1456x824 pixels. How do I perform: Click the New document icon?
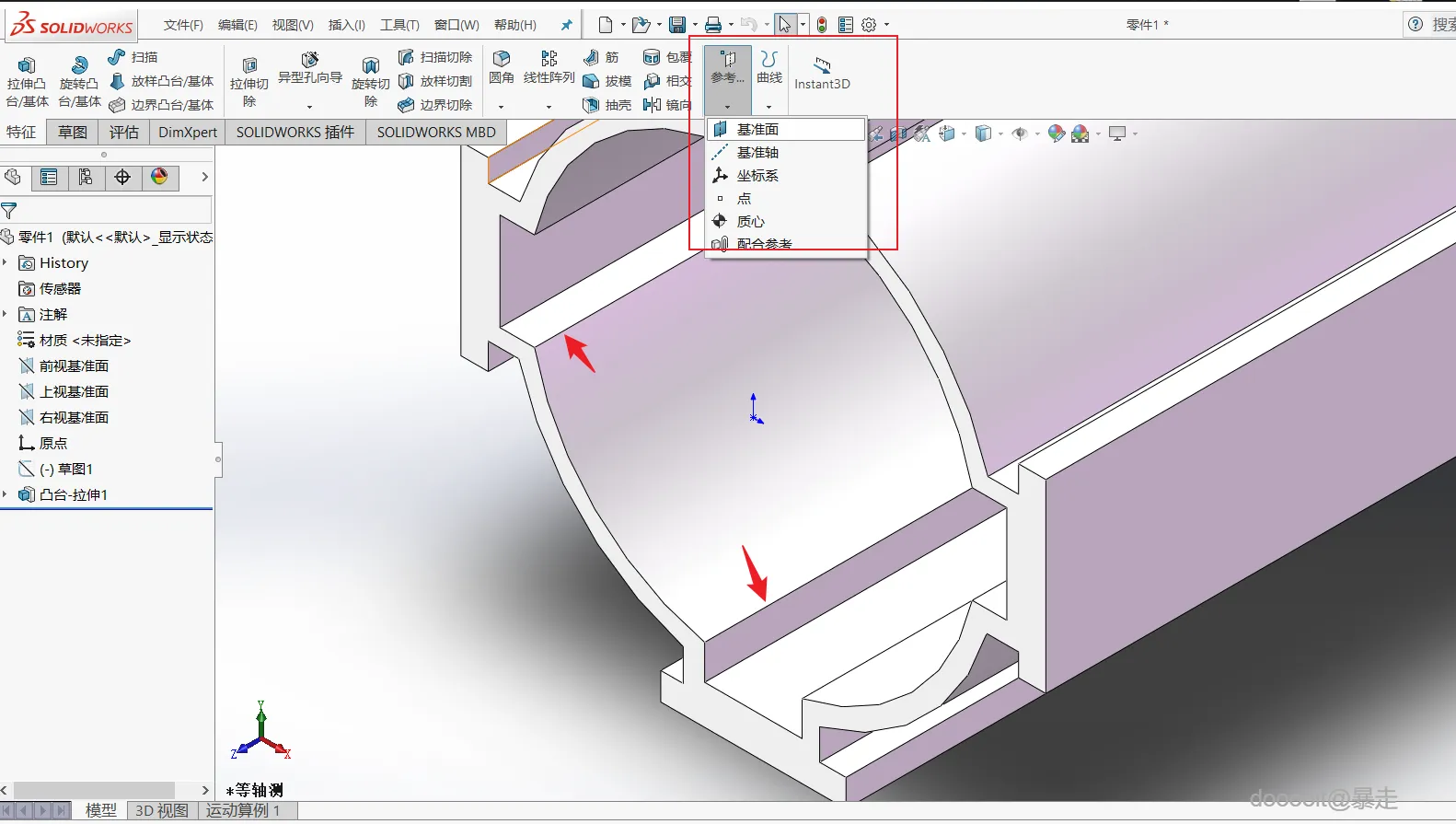pyautogui.click(x=606, y=25)
